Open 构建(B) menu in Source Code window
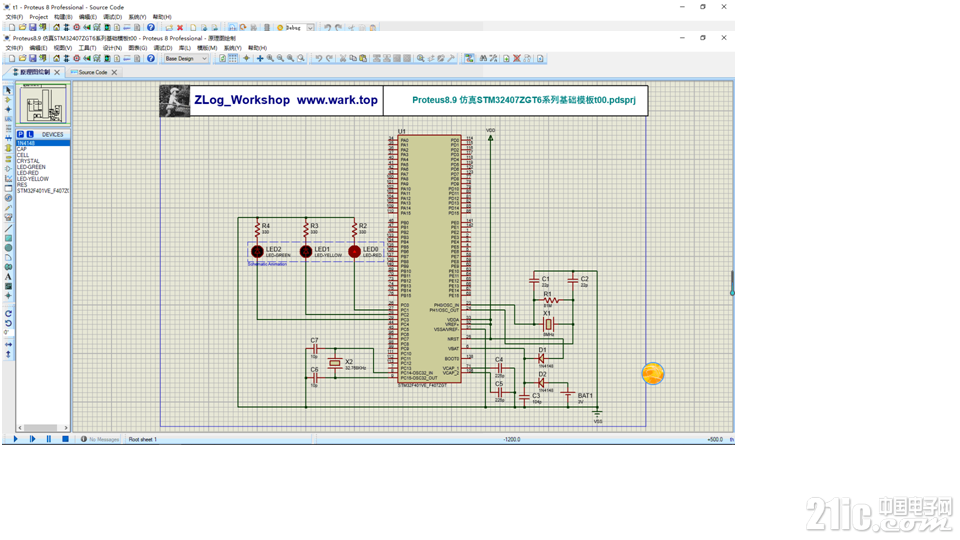Screen dimensions: 960x540 point(63,17)
